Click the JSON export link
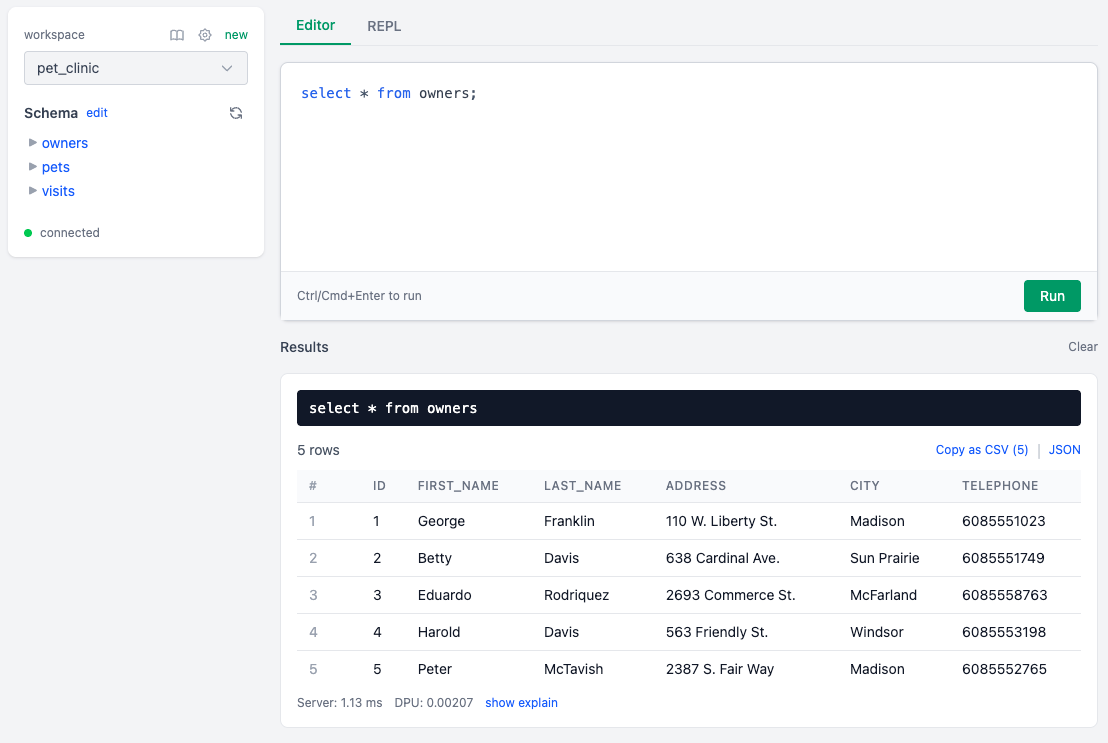The image size is (1108, 743). point(1064,450)
